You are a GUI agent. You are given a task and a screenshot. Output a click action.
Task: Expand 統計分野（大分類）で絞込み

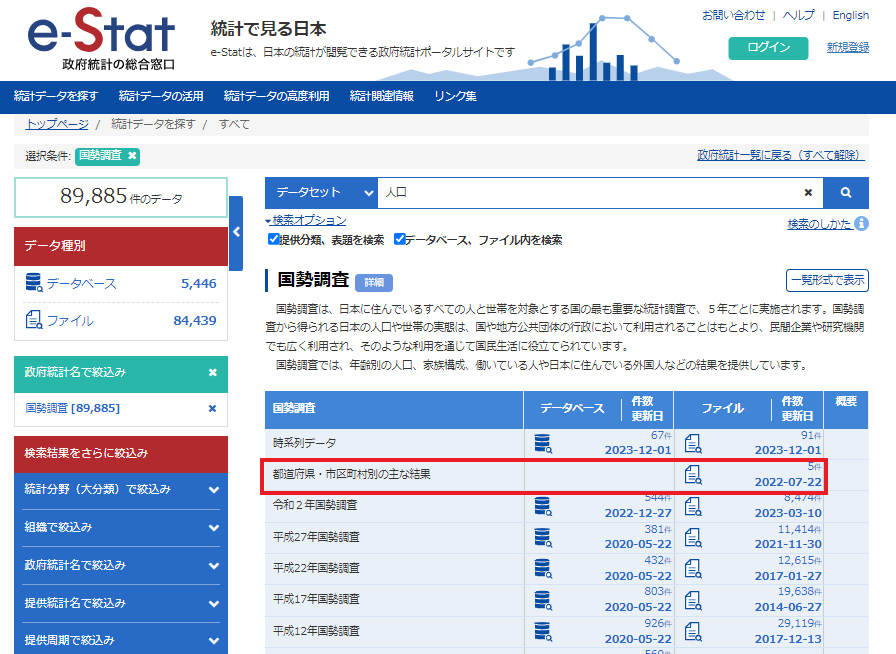(x=121, y=490)
